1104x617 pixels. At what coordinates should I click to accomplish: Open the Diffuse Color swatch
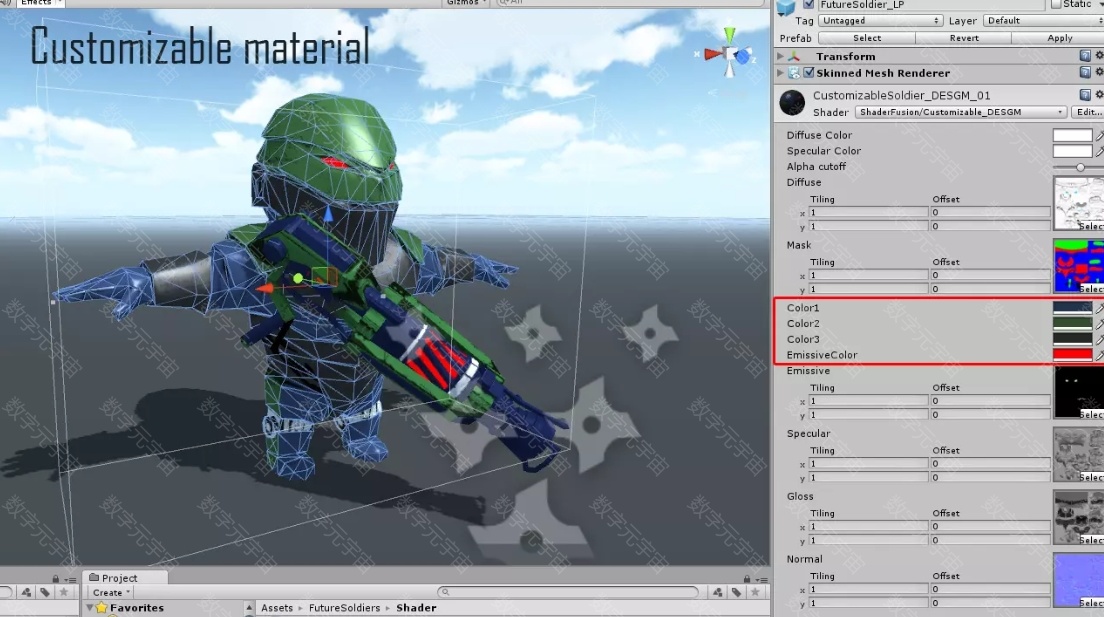coord(1072,135)
